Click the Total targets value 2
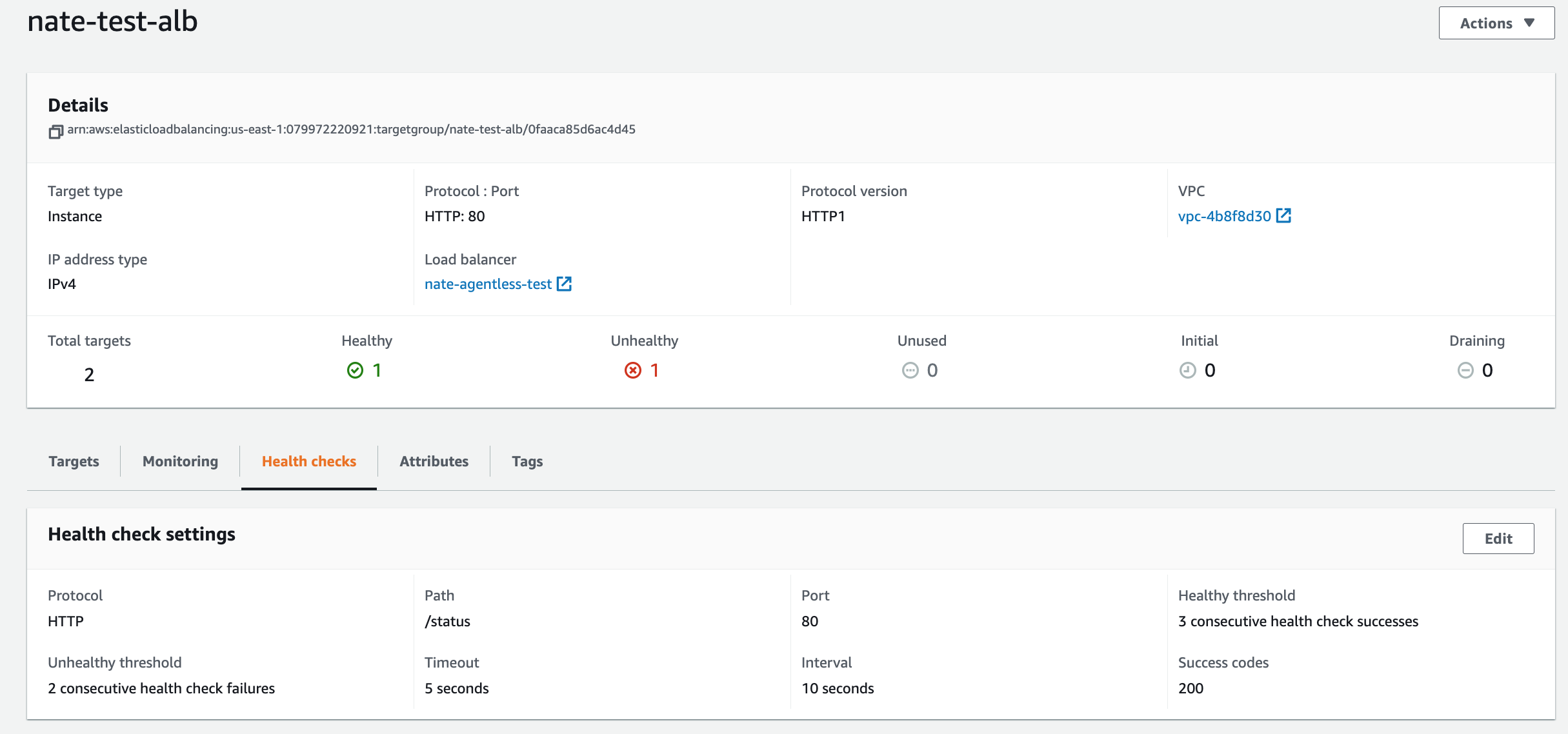This screenshot has width=1568, height=734. pyautogui.click(x=89, y=375)
